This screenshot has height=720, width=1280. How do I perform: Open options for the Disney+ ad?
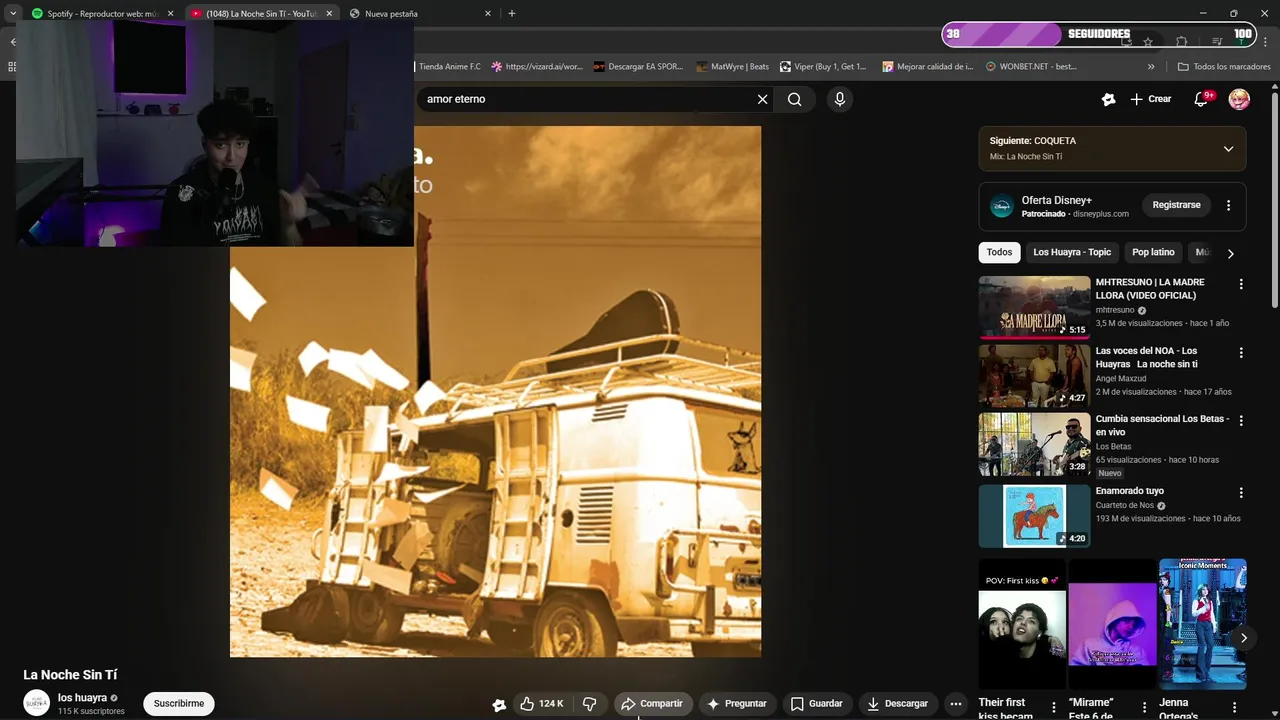(1228, 205)
